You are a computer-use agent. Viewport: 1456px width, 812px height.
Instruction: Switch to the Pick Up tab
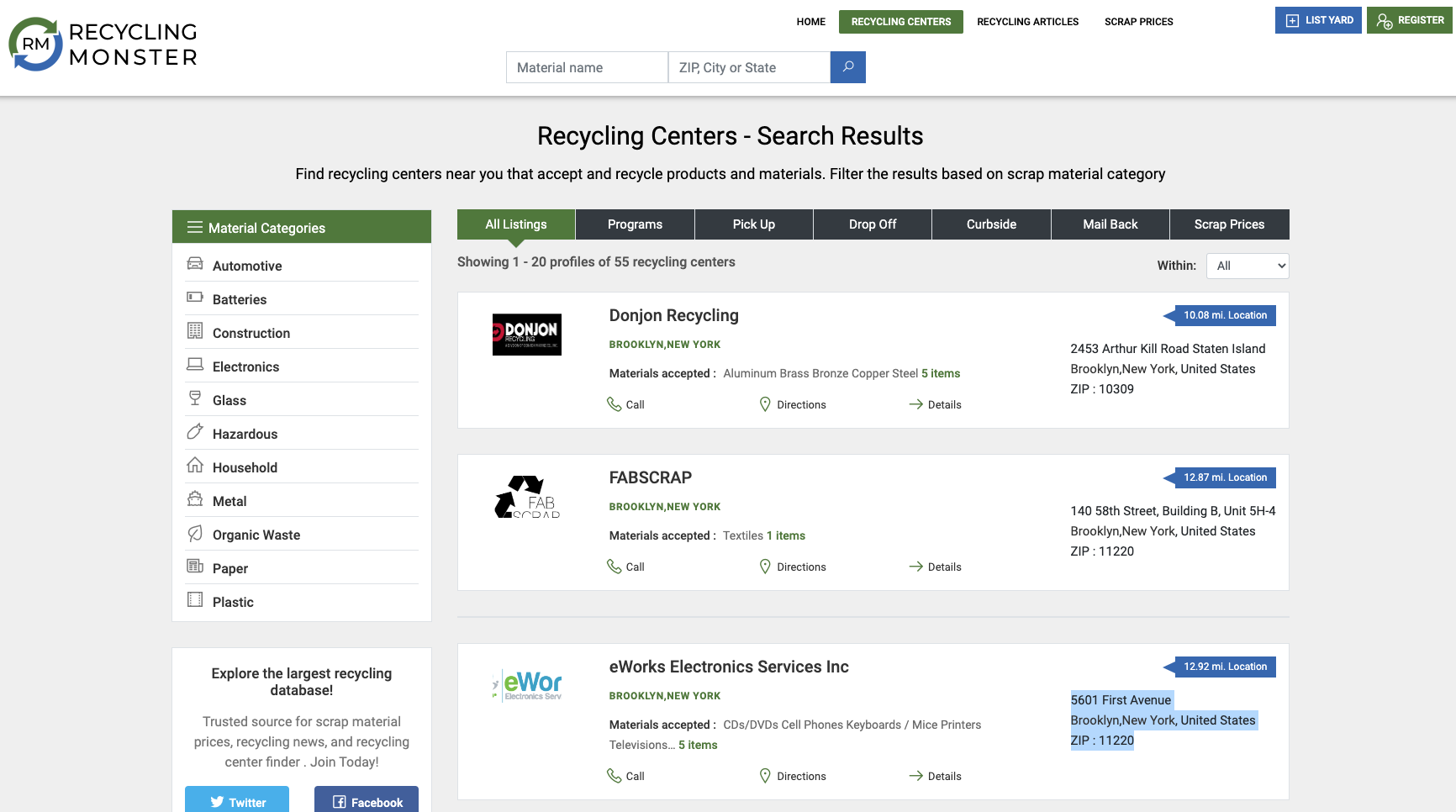tap(754, 224)
